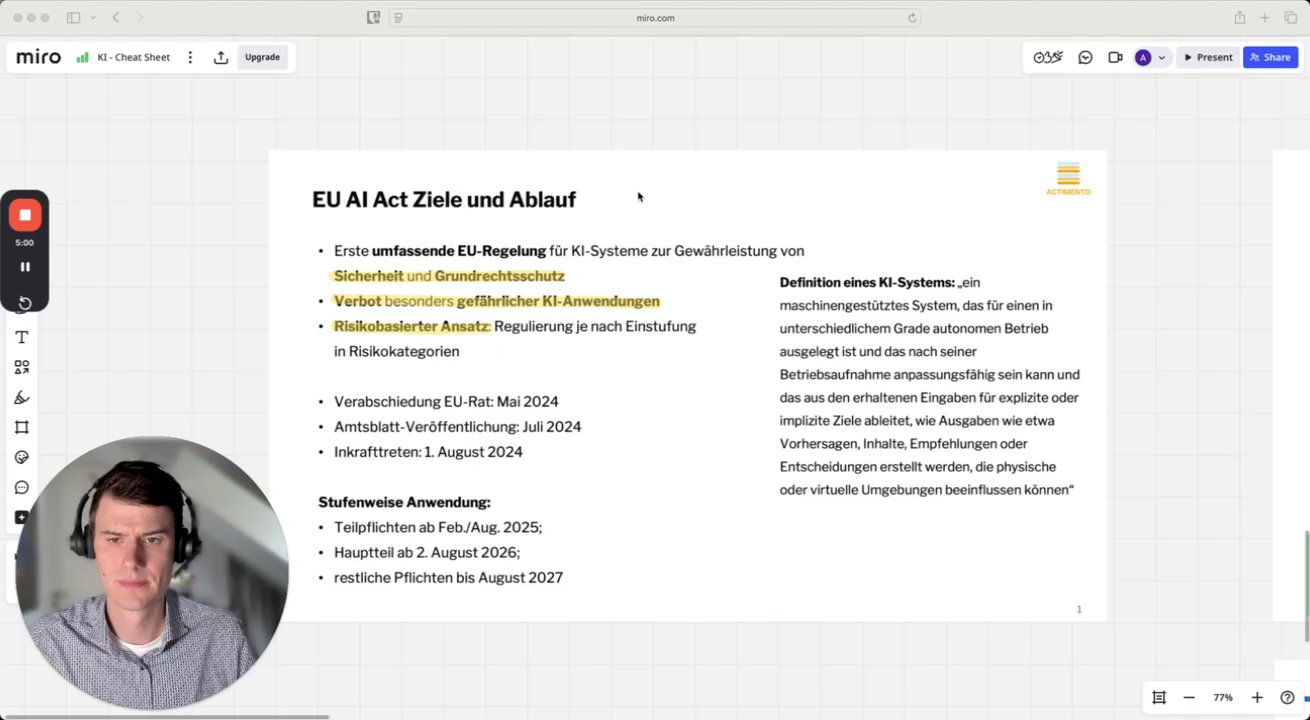
Task: Expand the collaborators dropdown chevron
Action: pos(1161,57)
